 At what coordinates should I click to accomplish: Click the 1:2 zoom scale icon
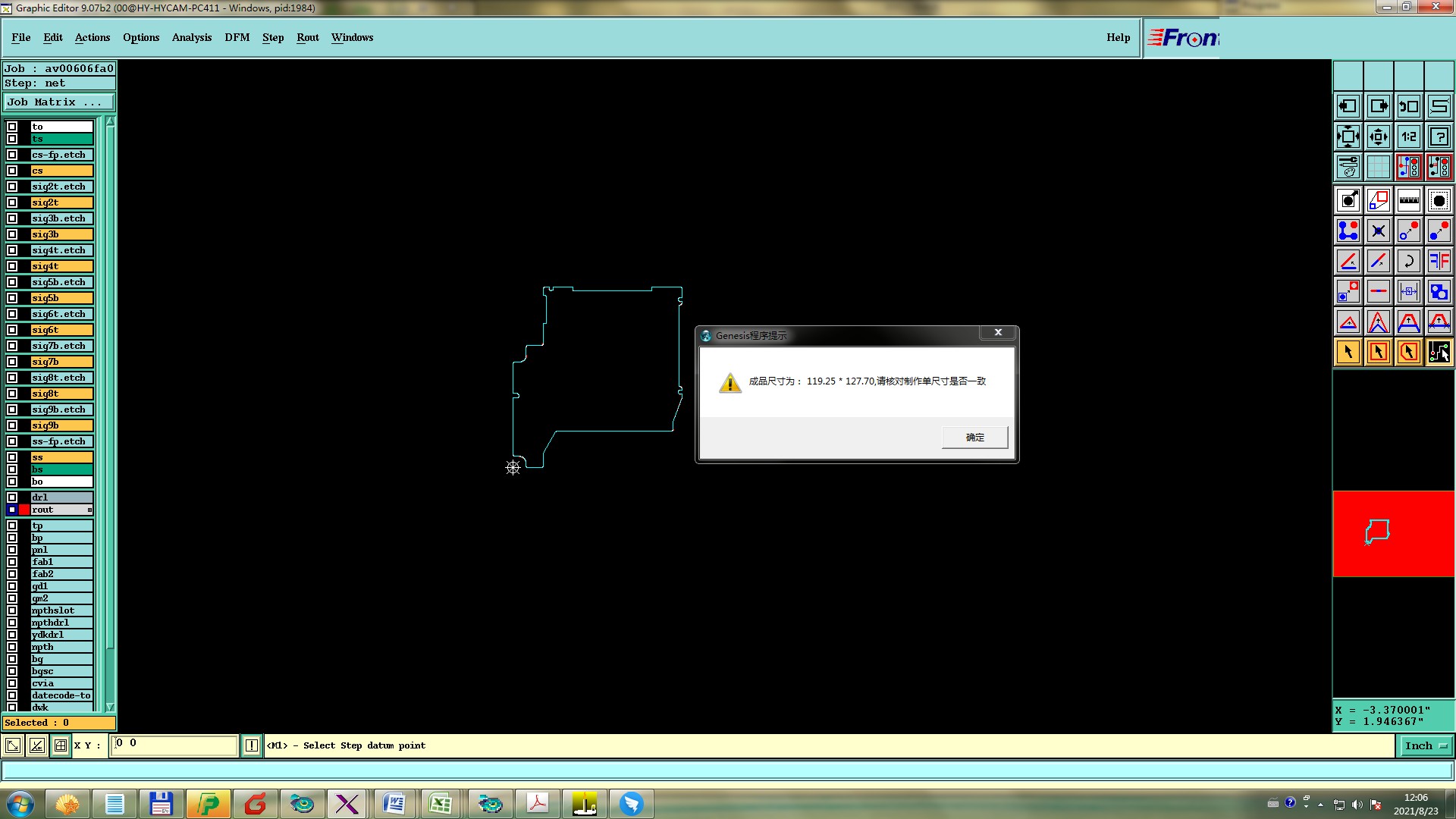pos(1408,136)
